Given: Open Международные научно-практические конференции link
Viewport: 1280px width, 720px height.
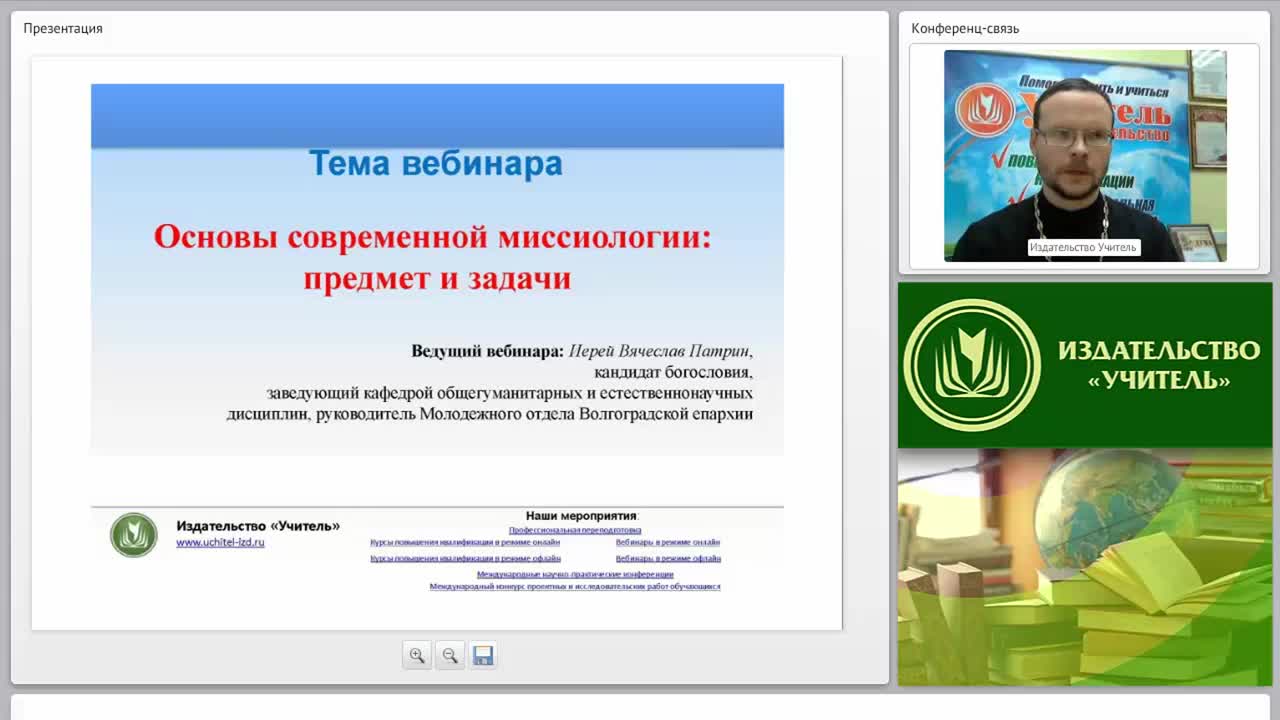Looking at the screenshot, I should [x=575, y=574].
